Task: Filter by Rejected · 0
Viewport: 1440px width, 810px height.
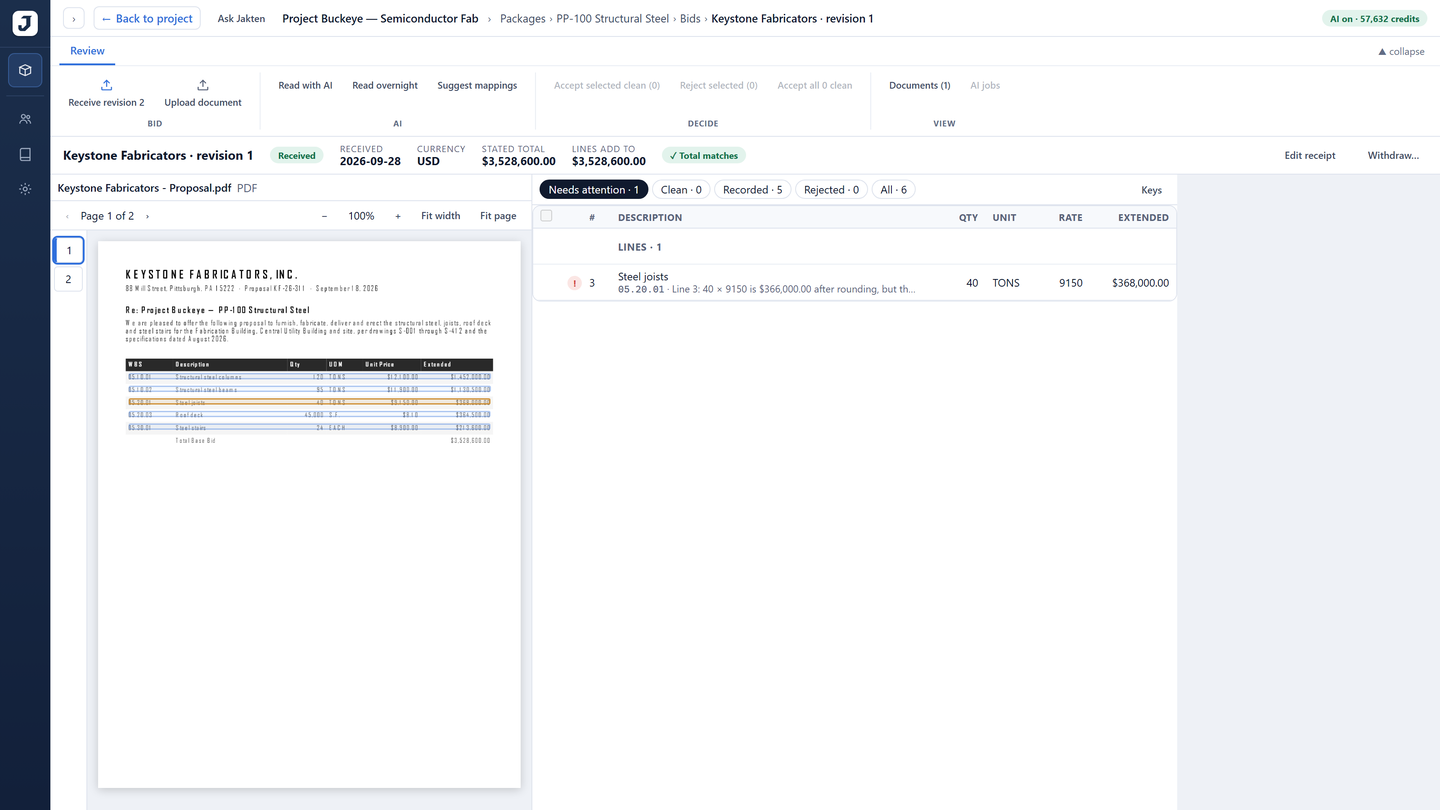Action: [831, 190]
